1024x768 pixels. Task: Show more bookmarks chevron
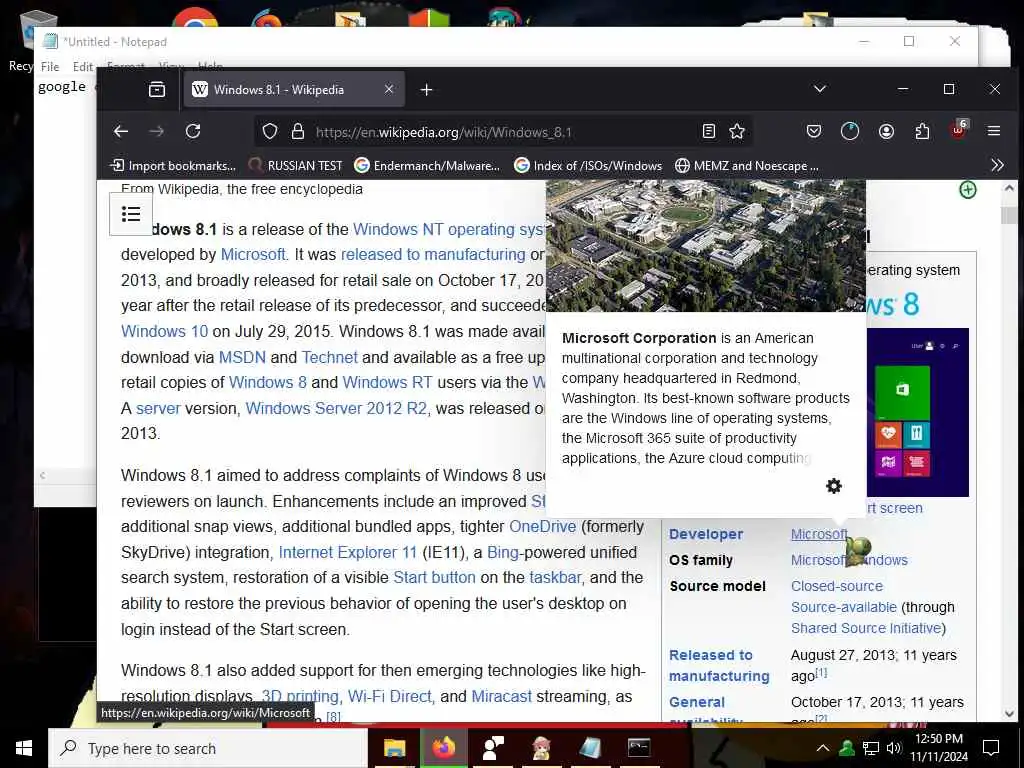click(997, 165)
